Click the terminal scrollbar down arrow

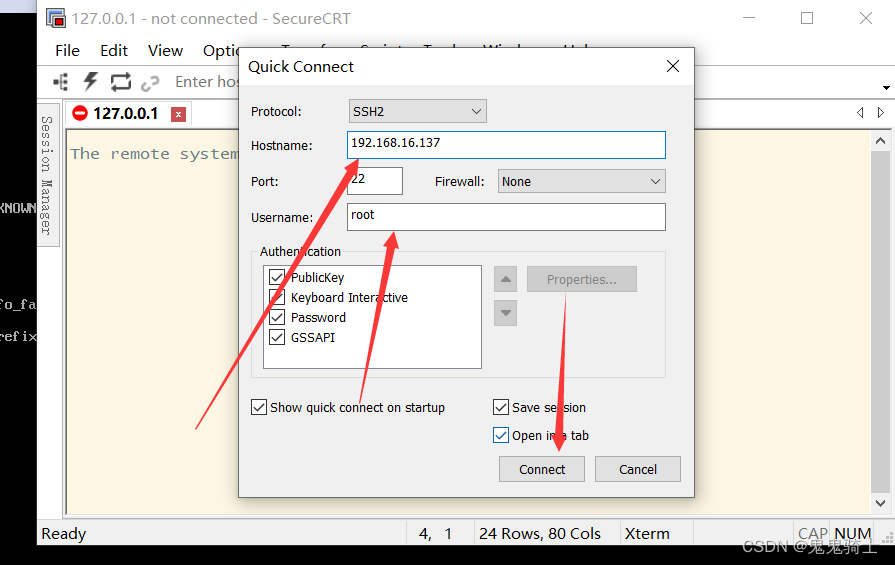[880, 503]
